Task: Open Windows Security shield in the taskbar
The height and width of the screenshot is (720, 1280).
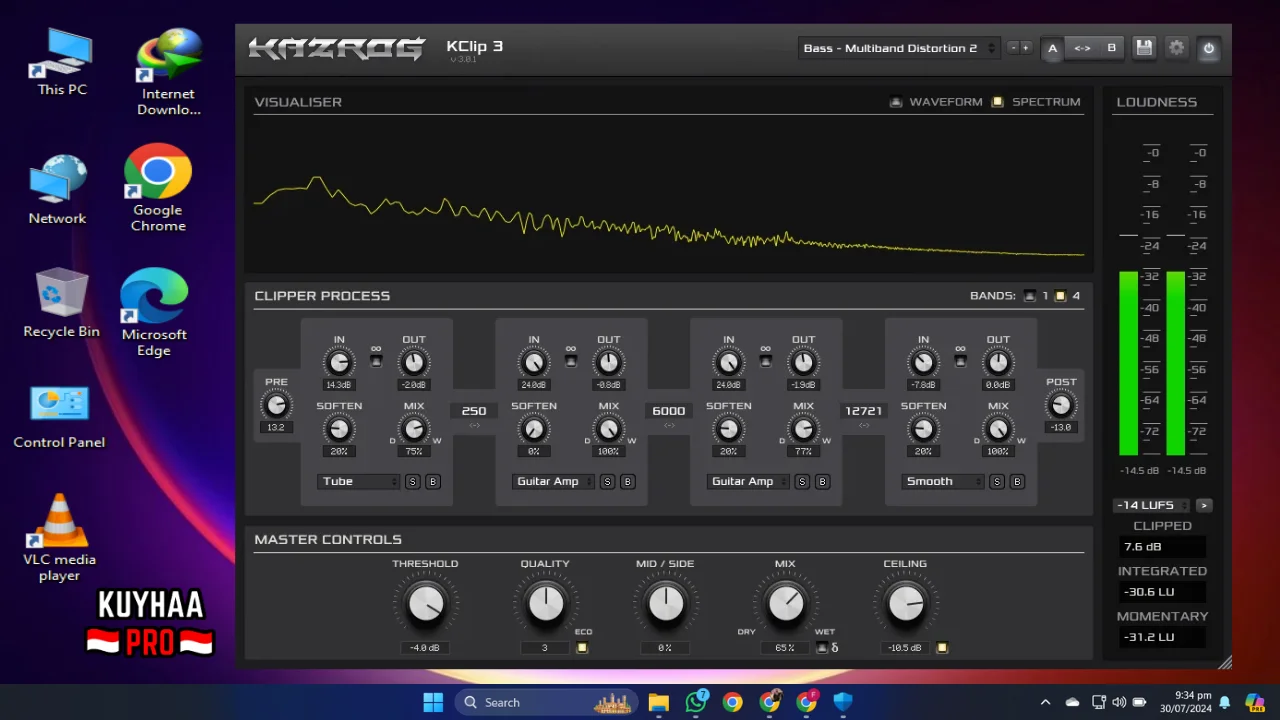Action: point(843,702)
